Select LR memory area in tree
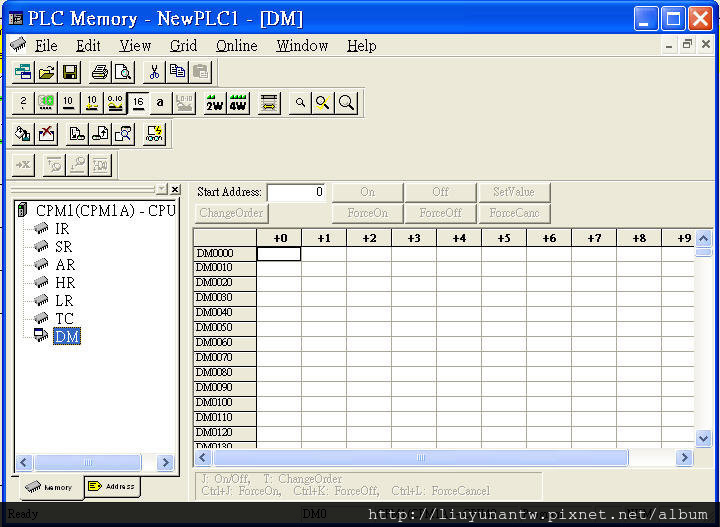Viewport: 720px width, 527px height. pos(64,300)
